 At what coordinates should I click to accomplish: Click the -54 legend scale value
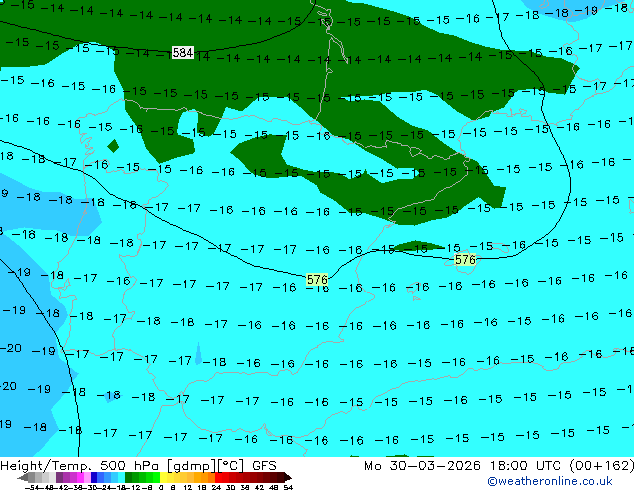[x=31, y=488]
